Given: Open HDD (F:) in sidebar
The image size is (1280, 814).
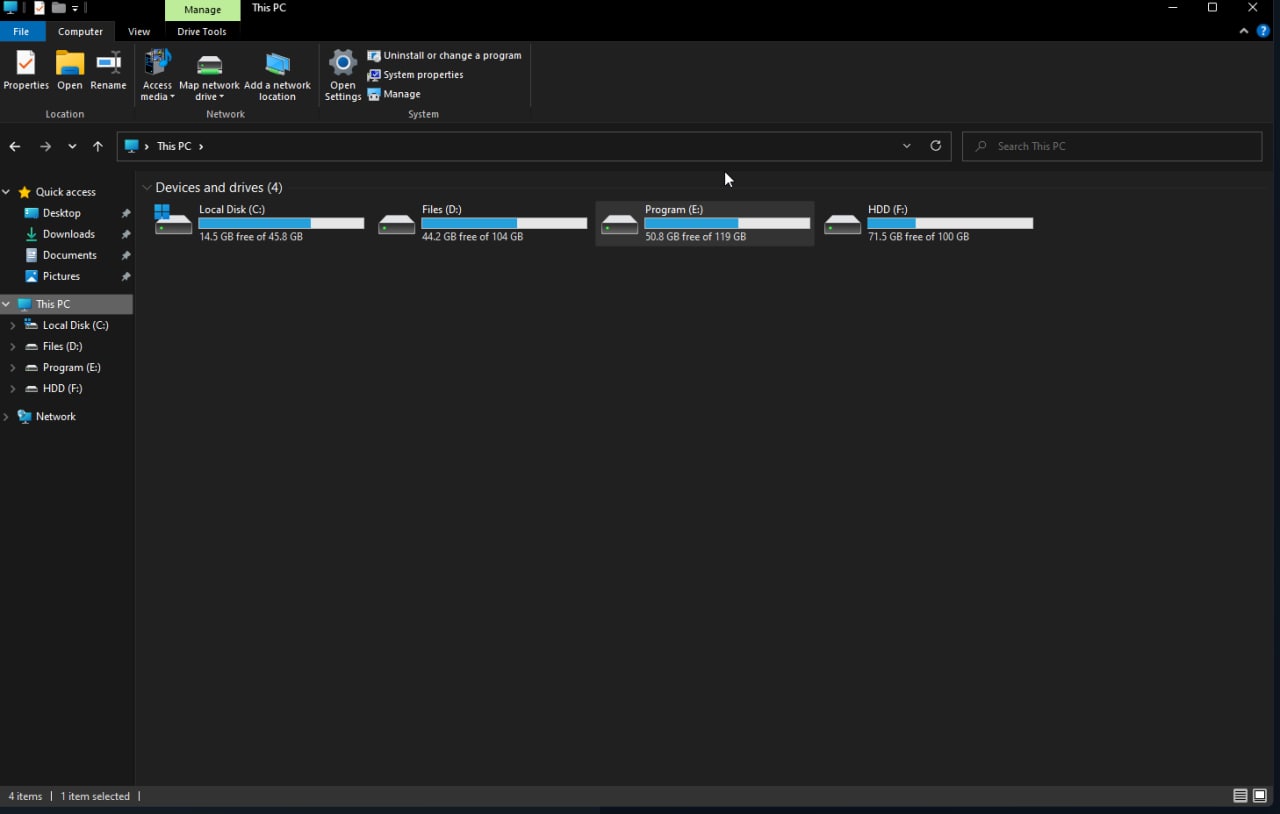Looking at the screenshot, I should [62, 388].
